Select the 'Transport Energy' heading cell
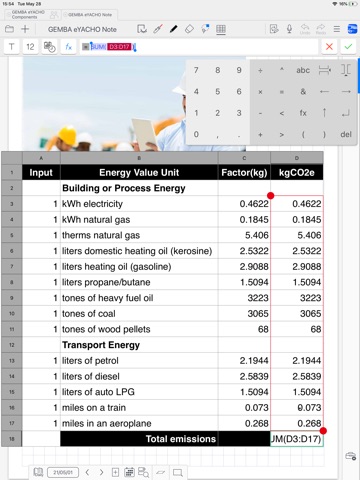This screenshot has width=360, height=480. click(139, 345)
